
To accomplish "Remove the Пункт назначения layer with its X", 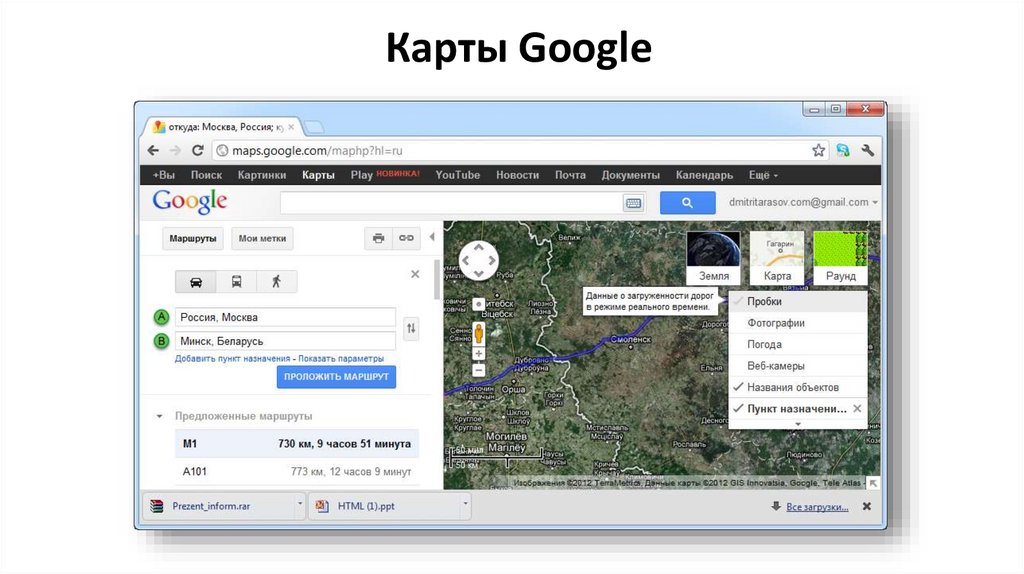I will pyautogui.click(x=857, y=409).
